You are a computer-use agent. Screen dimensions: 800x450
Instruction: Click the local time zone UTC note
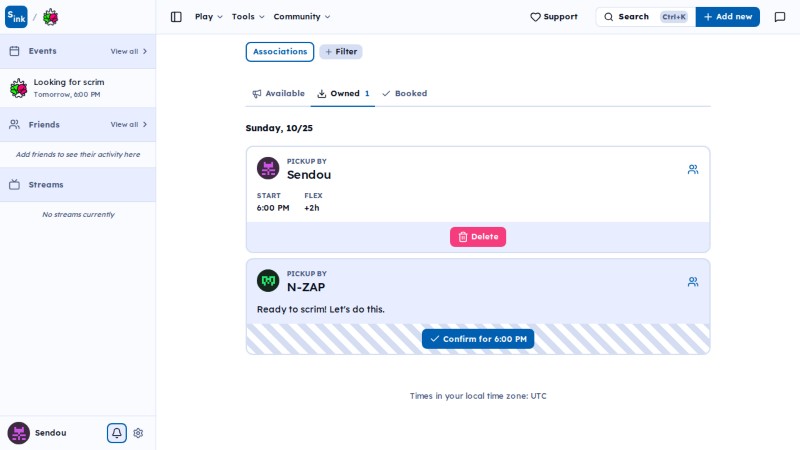click(478, 396)
